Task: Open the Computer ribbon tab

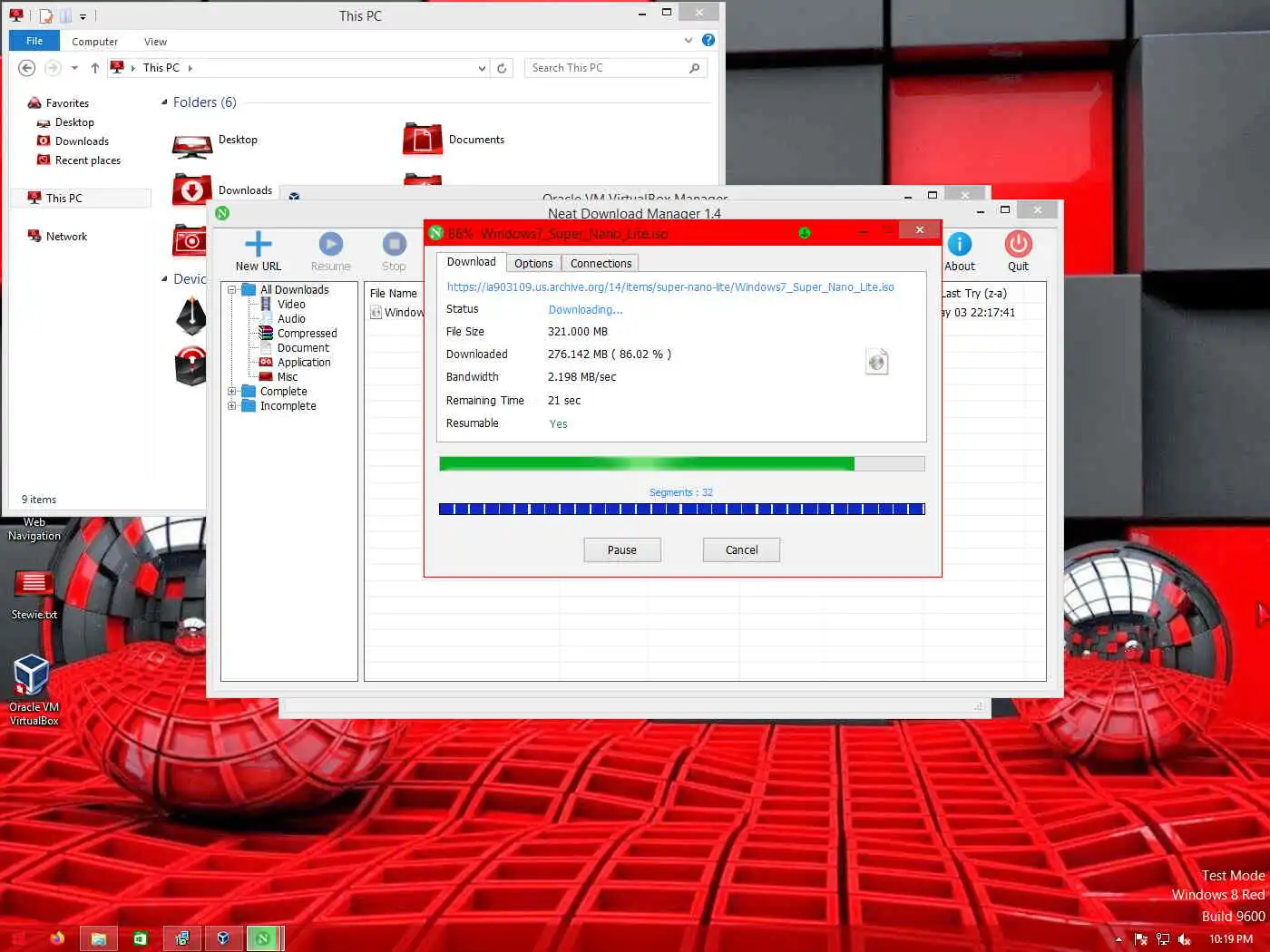Action: tap(94, 42)
